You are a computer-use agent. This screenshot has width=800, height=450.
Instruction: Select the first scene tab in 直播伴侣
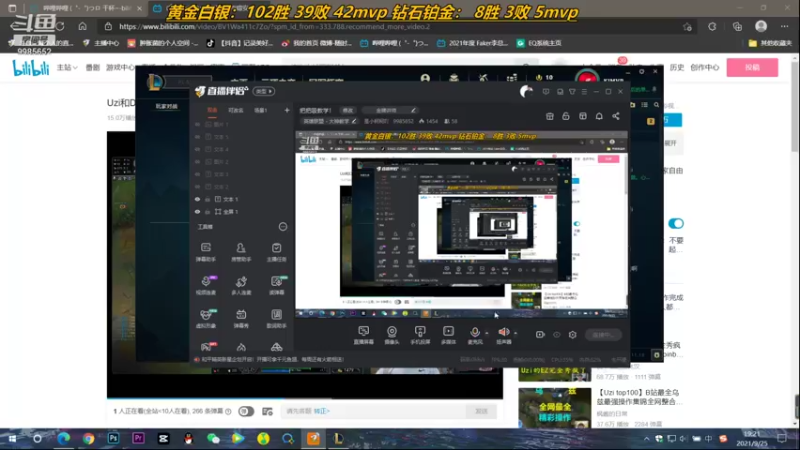(212, 110)
